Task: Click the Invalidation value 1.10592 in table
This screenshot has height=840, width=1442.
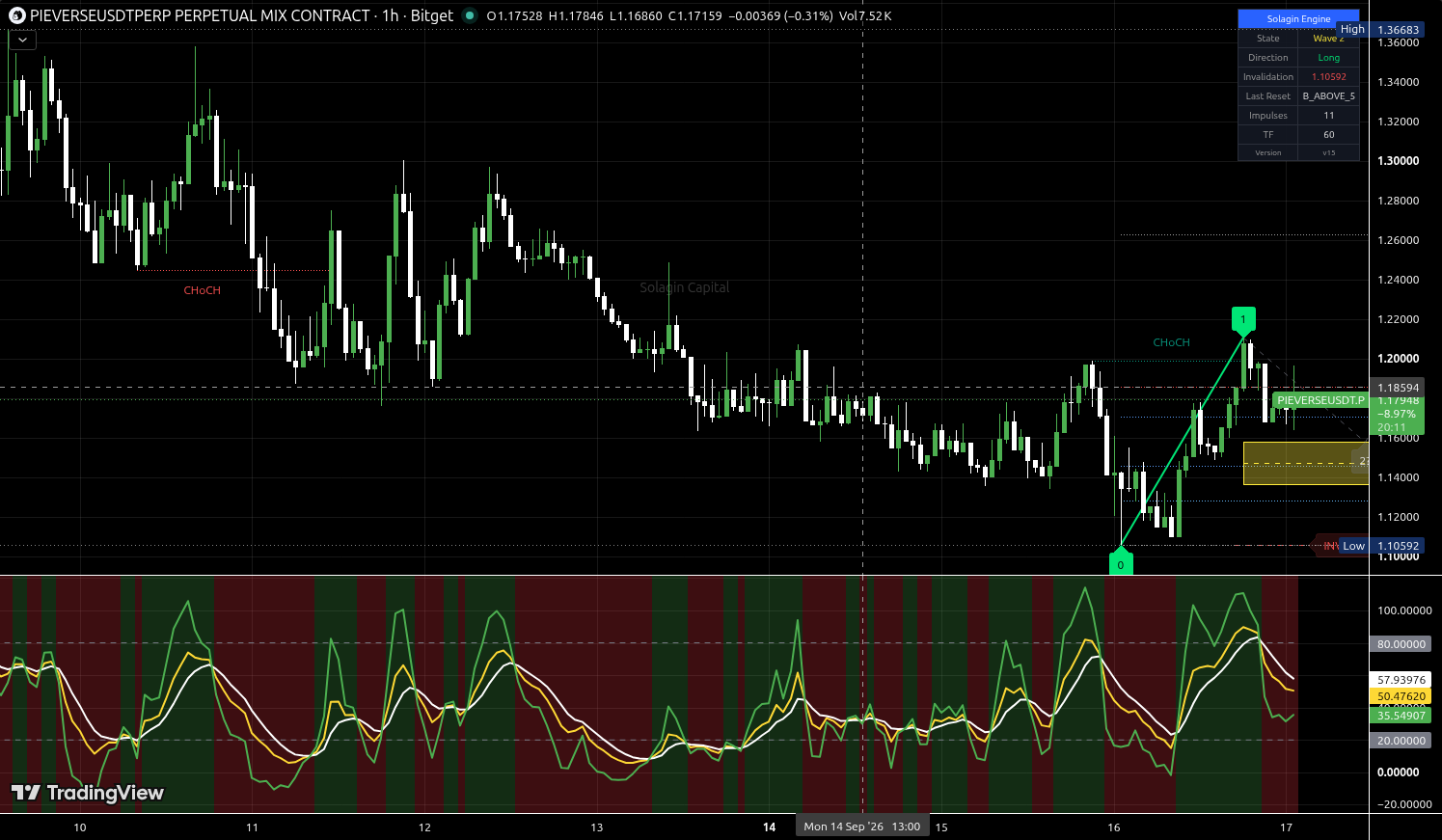Action: tap(1328, 77)
